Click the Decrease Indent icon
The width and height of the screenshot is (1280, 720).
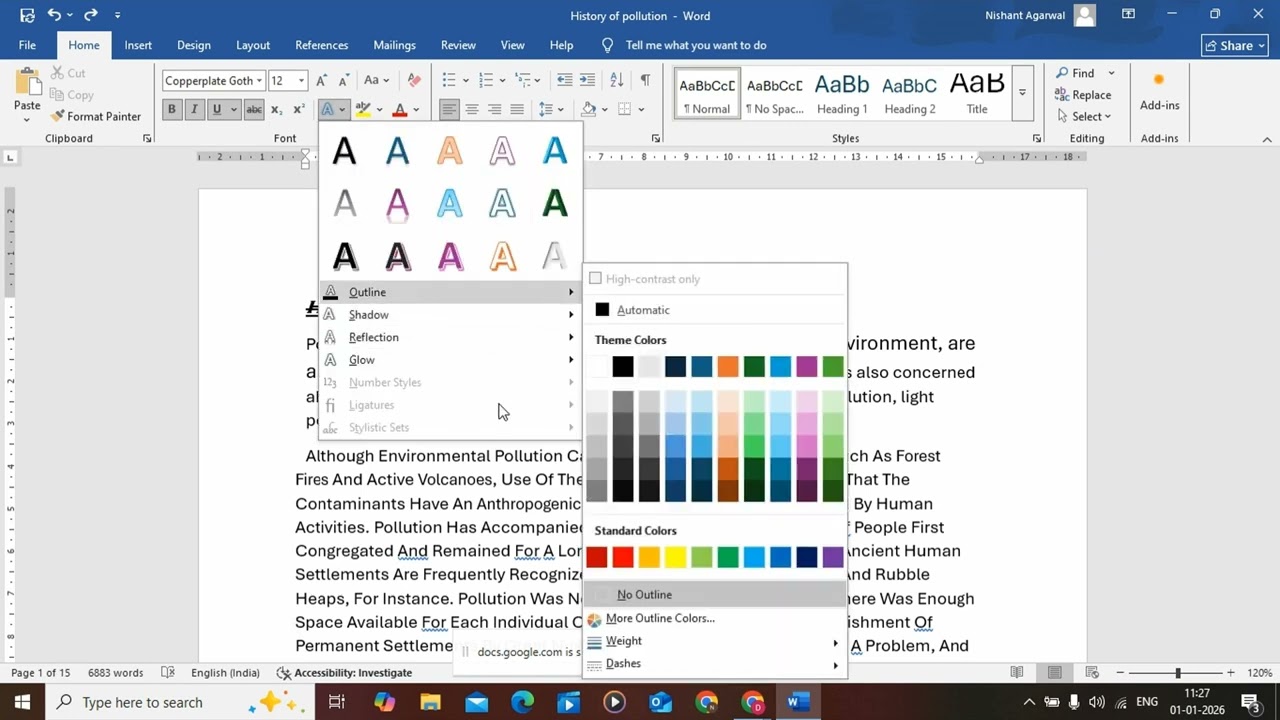coord(564,81)
